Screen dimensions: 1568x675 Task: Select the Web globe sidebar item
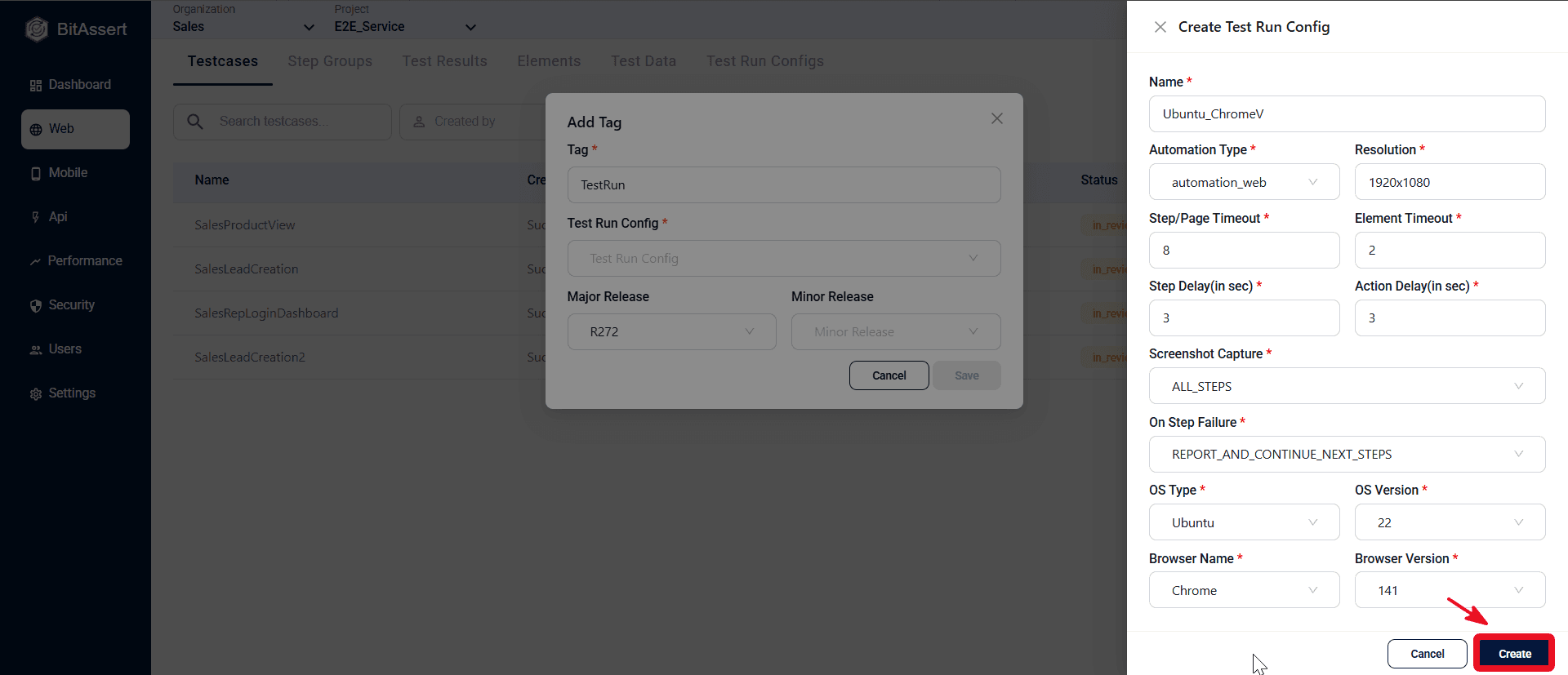[x=75, y=129]
